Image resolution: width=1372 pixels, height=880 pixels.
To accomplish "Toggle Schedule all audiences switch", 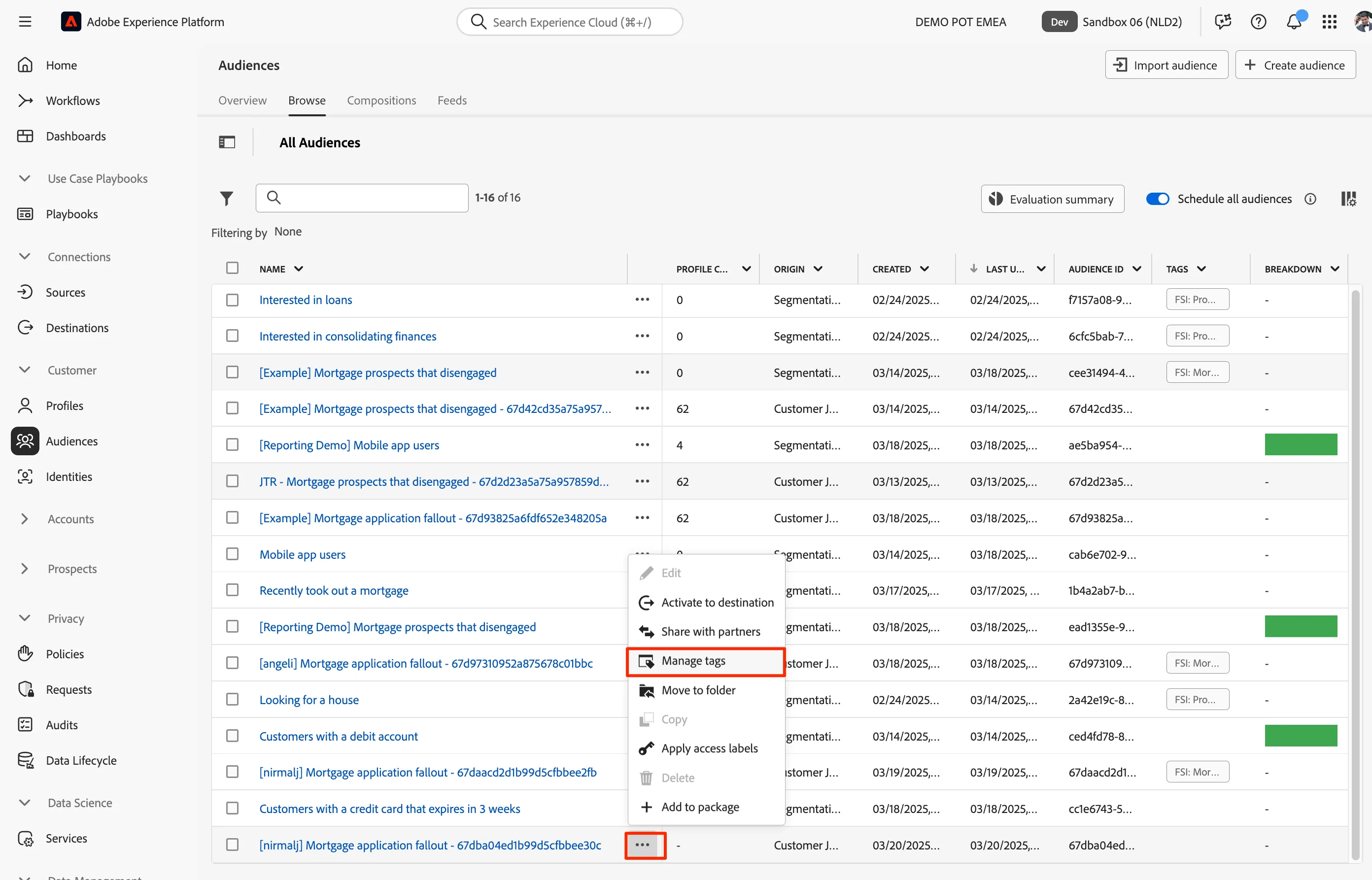I will 1157,199.
